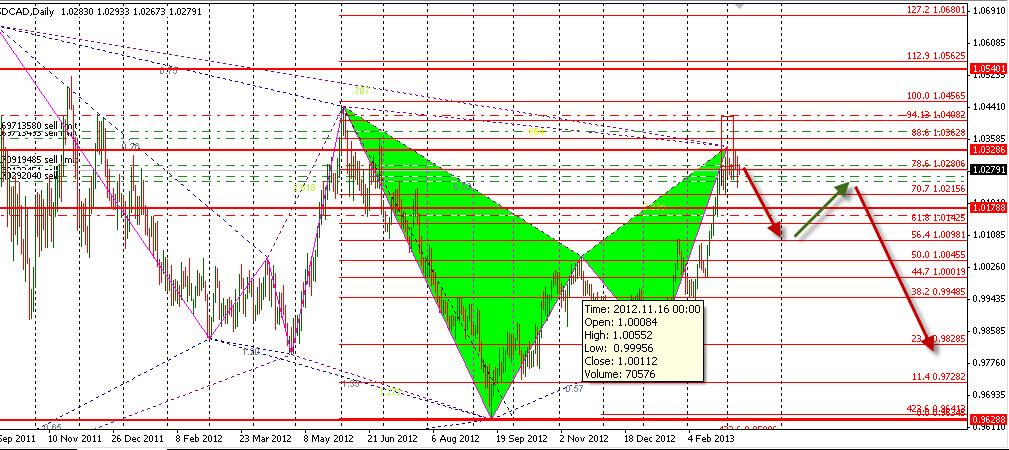The image size is (1009, 450).
Task: Click the chart shift triangle marker at top
Action: [x=737, y=5]
